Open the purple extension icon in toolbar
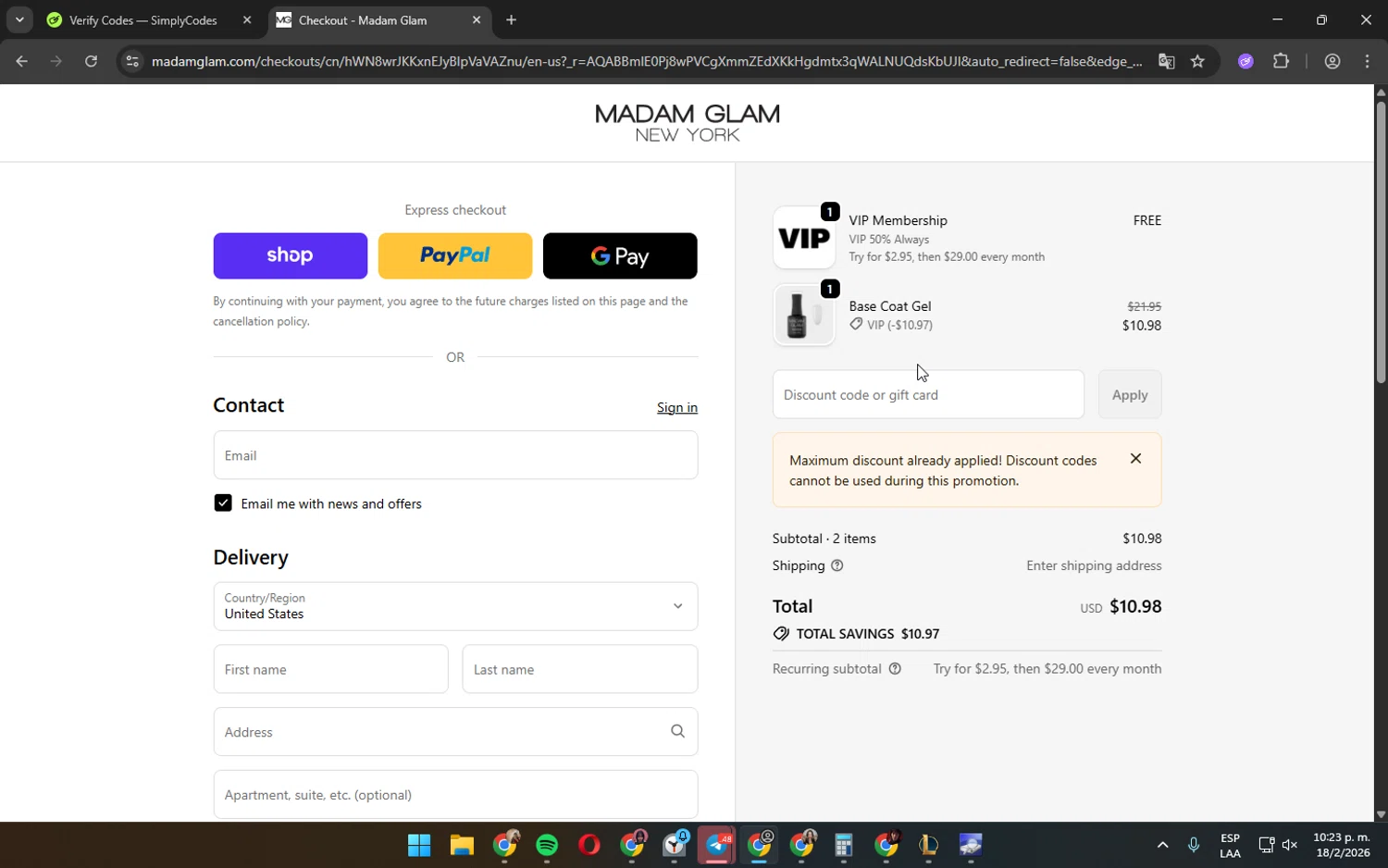The image size is (1388, 868). pos(1245,61)
